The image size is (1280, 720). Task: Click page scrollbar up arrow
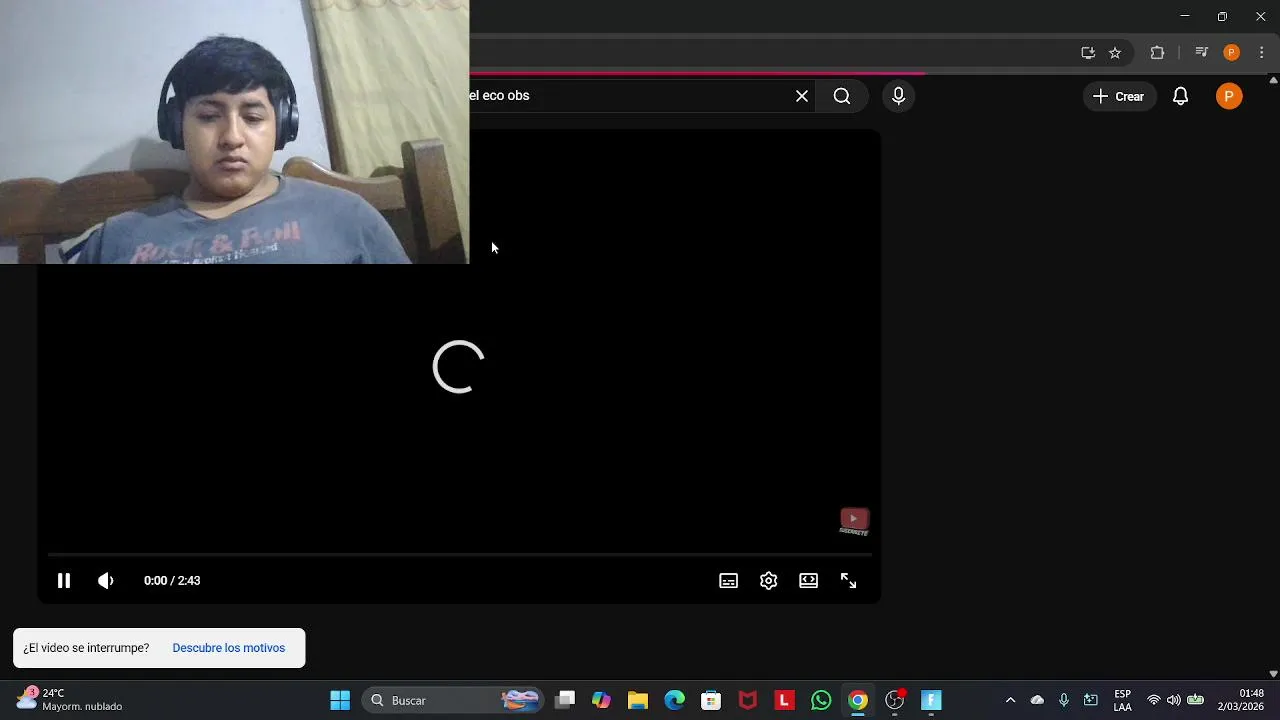[1273, 79]
